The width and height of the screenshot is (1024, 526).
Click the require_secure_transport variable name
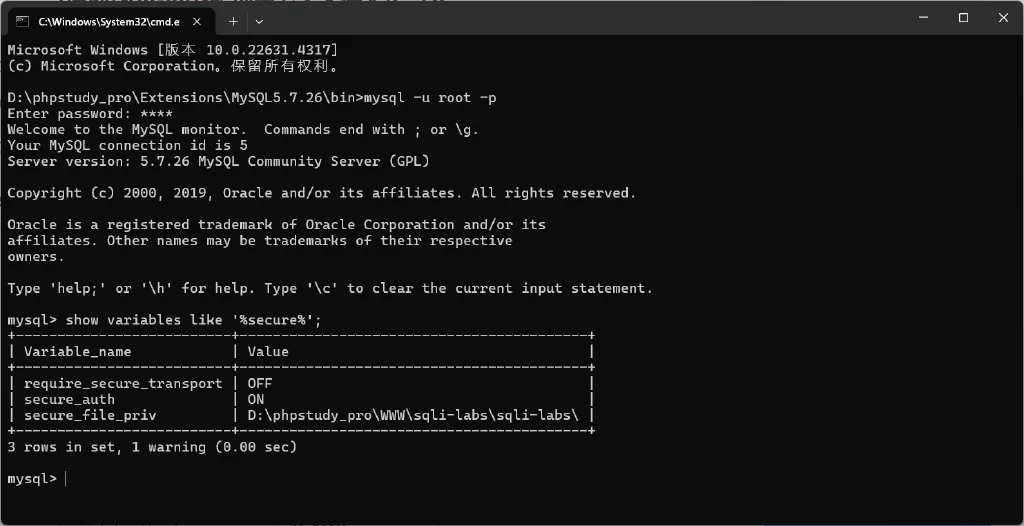click(x=123, y=384)
